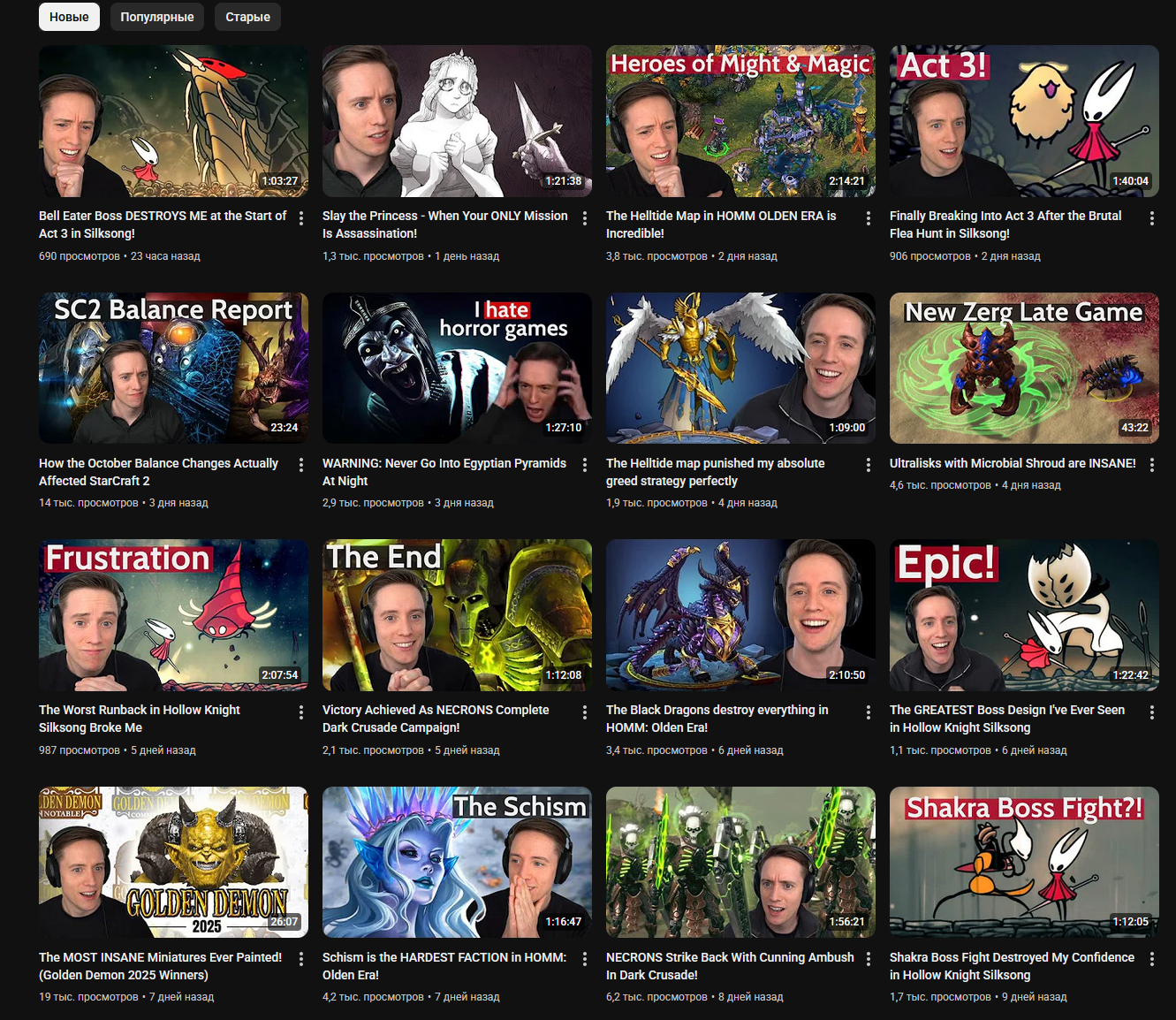Open options for Black Dragons video

pyautogui.click(x=869, y=712)
